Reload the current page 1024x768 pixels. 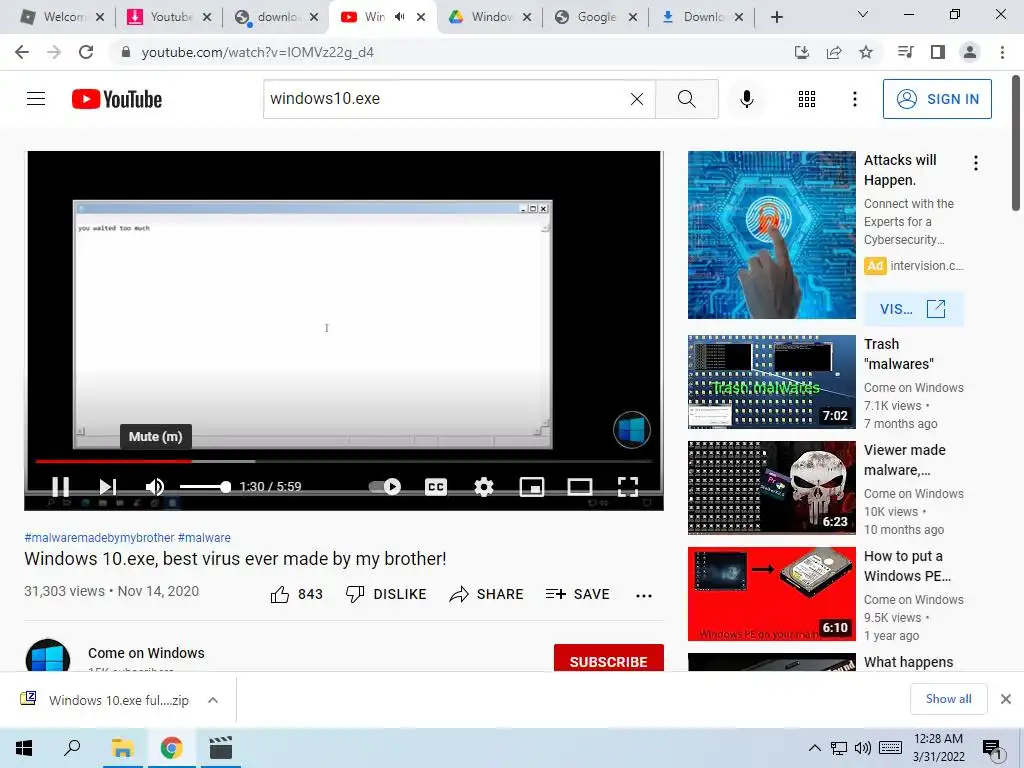pos(86,52)
